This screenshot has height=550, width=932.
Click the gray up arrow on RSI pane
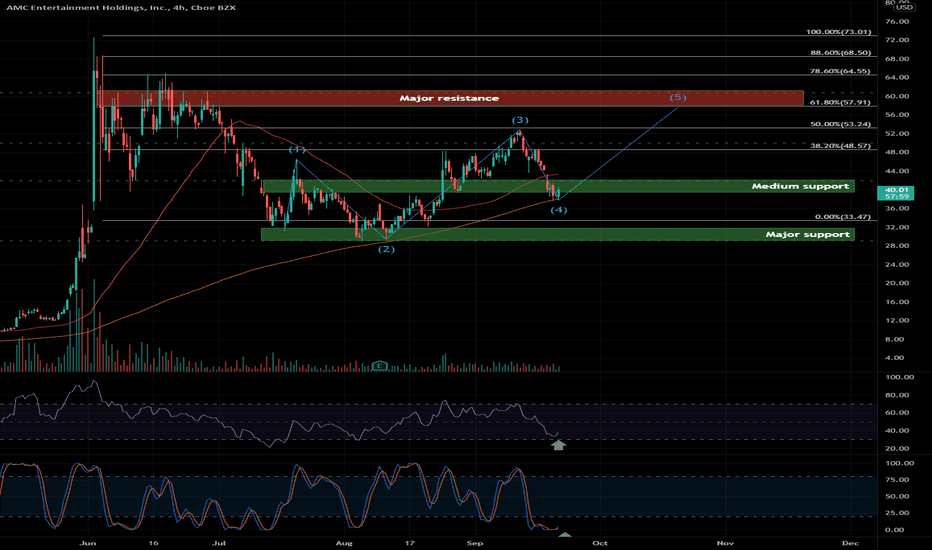coord(558,445)
